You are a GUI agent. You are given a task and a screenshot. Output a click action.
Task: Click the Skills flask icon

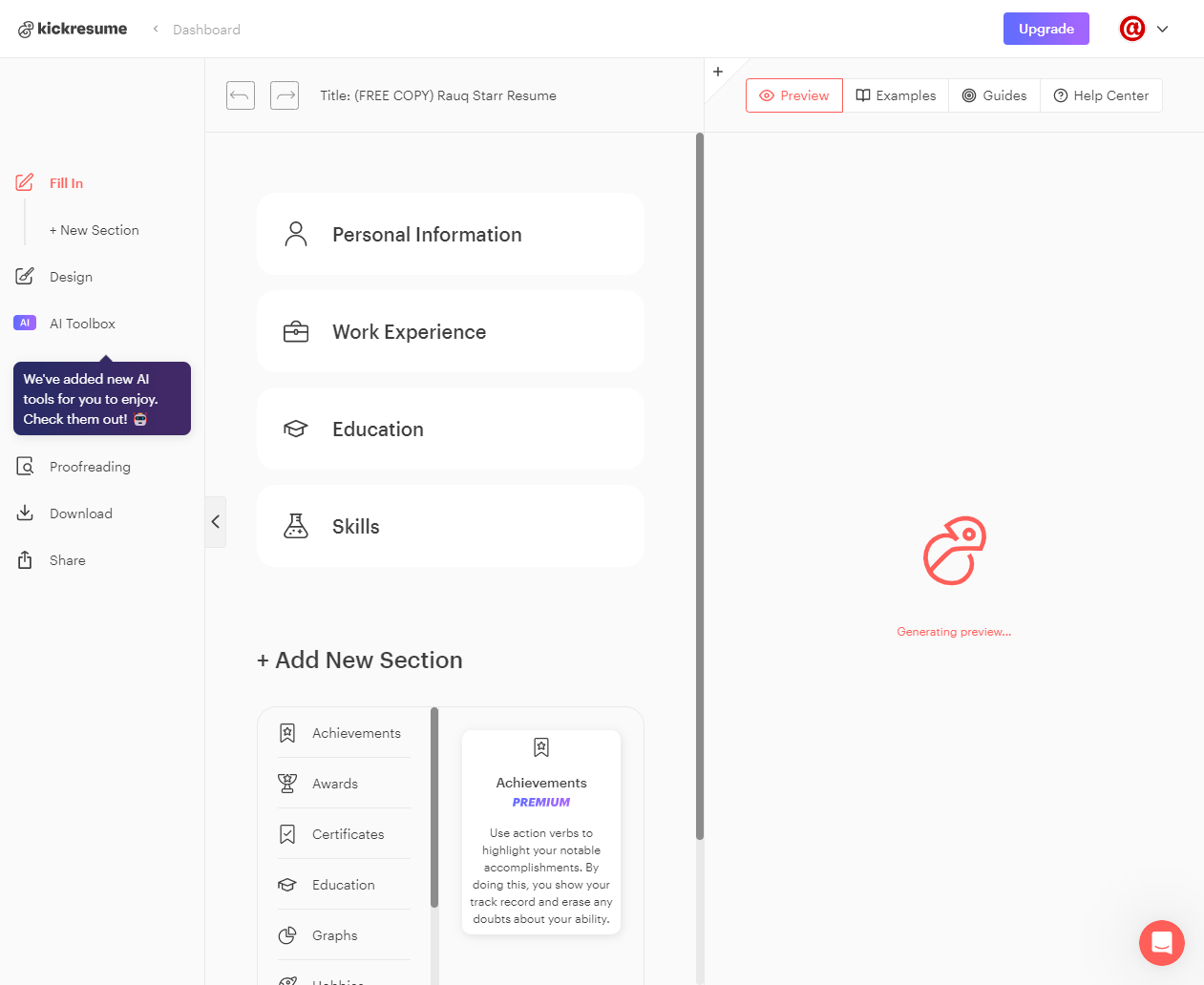(x=296, y=526)
